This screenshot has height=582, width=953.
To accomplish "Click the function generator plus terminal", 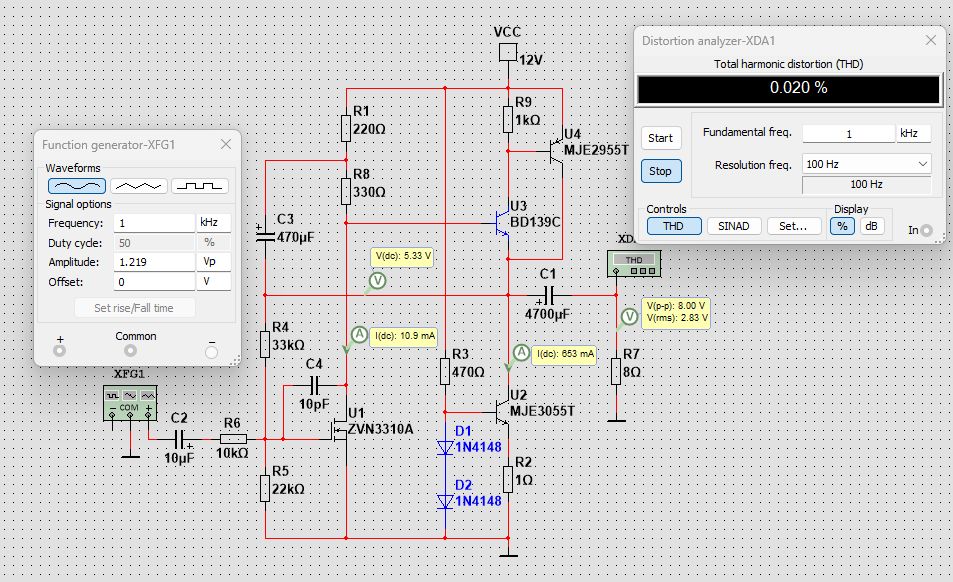I will pyautogui.click(x=60, y=351).
